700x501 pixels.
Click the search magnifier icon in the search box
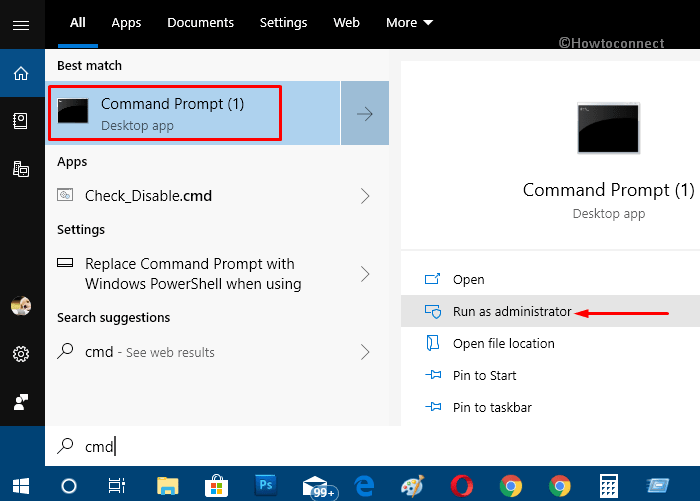click(65, 446)
